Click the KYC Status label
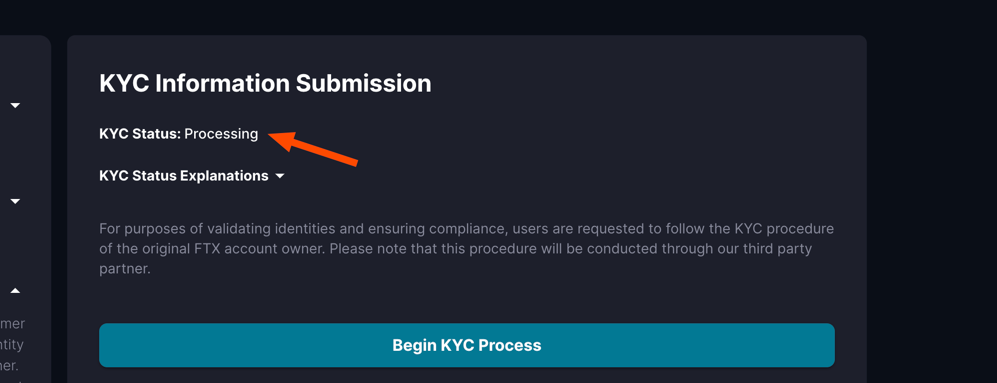Image resolution: width=997 pixels, height=383 pixels. click(141, 134)
